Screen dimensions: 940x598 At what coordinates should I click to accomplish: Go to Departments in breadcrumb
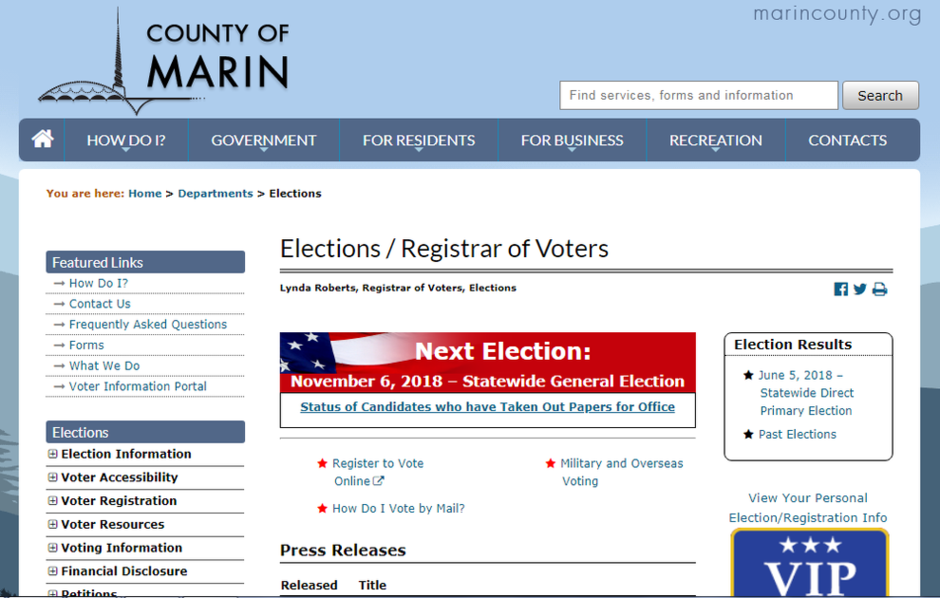(x=215, y=194)
